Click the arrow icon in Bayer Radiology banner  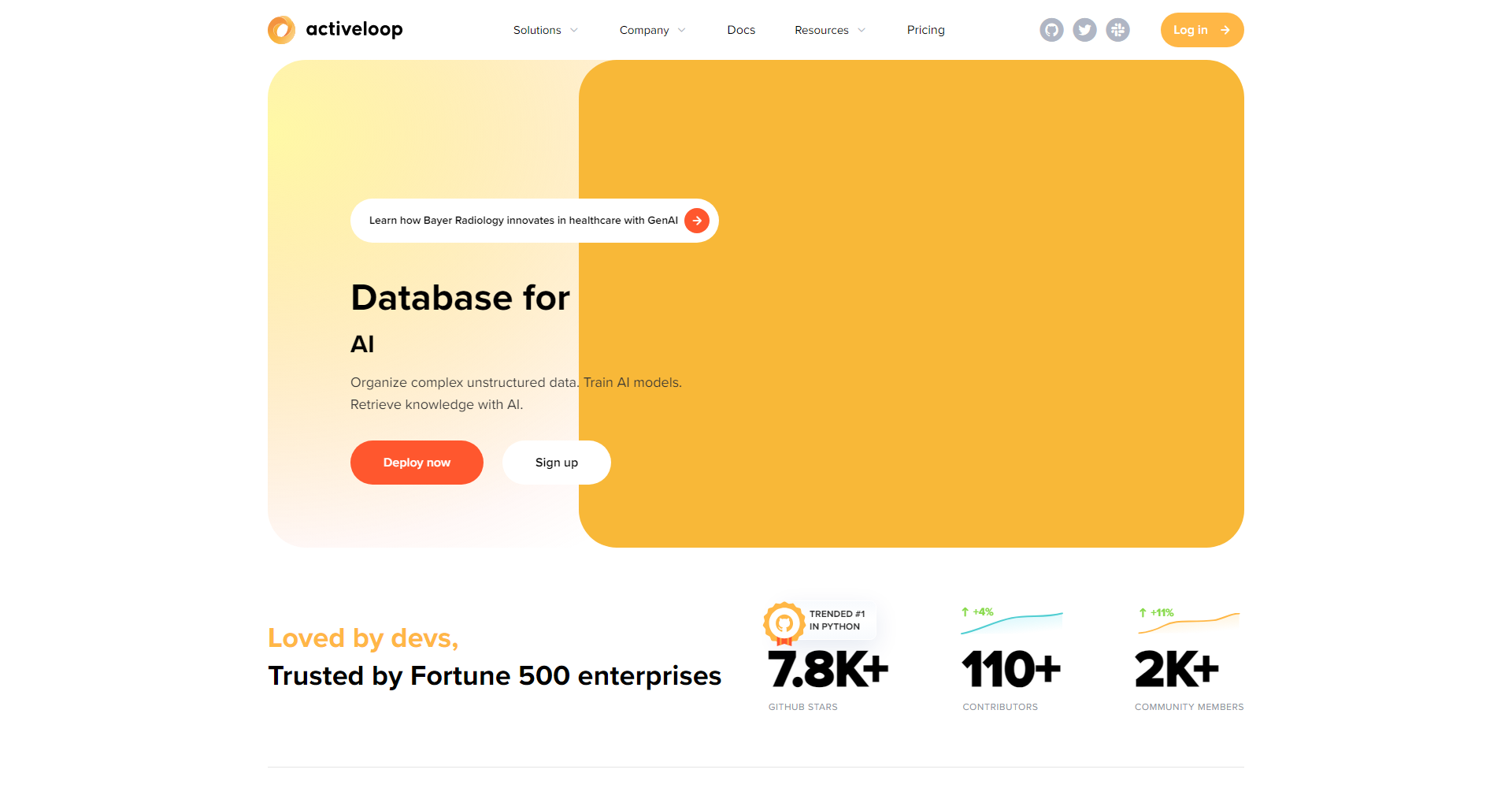(696, 221)
